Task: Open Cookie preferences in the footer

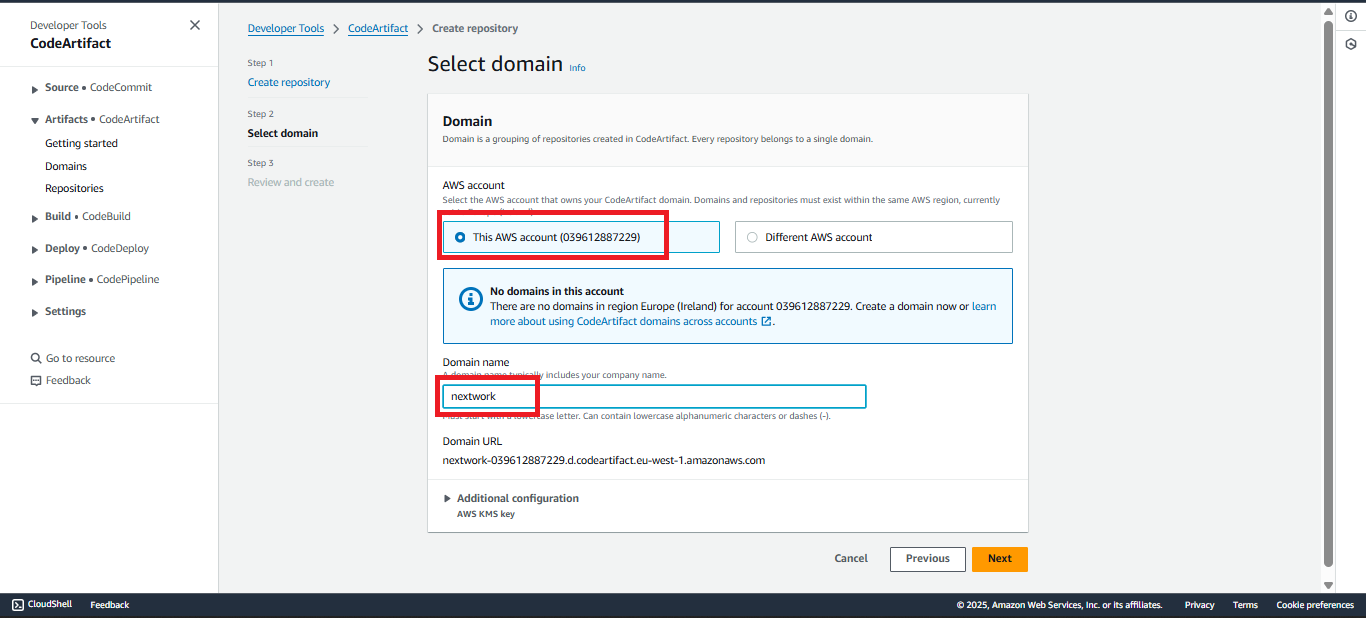Action: [x=1315, y=605]
